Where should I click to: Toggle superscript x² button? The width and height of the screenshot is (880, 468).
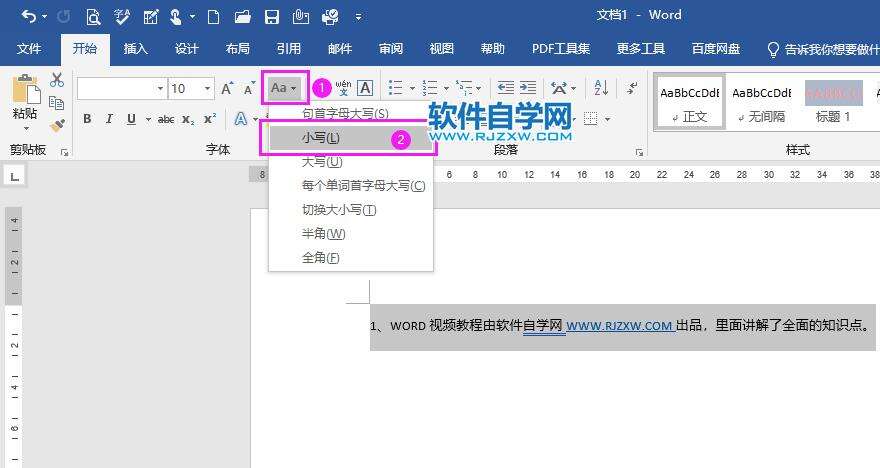pos(210,119)
